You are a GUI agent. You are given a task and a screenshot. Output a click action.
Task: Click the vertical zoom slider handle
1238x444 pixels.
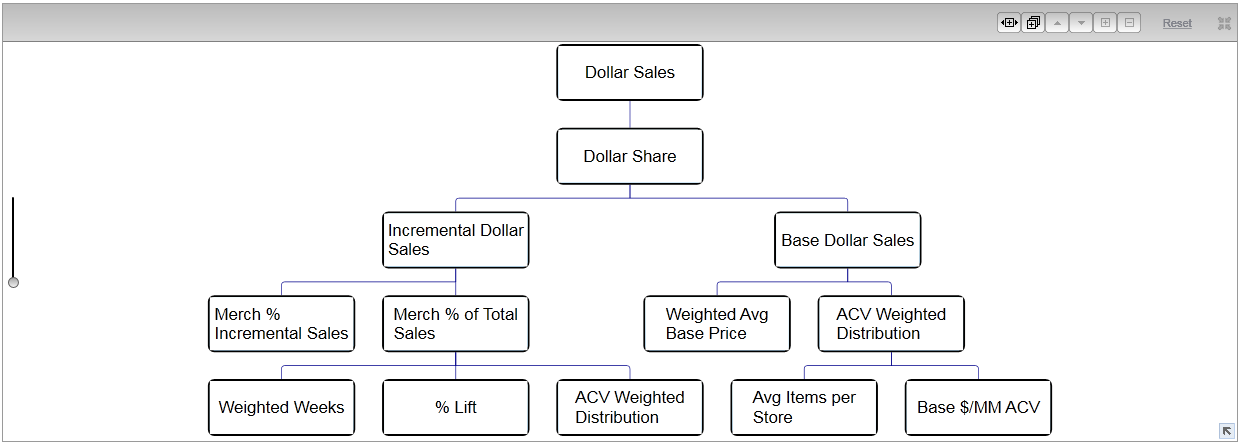tap(13, 282)
